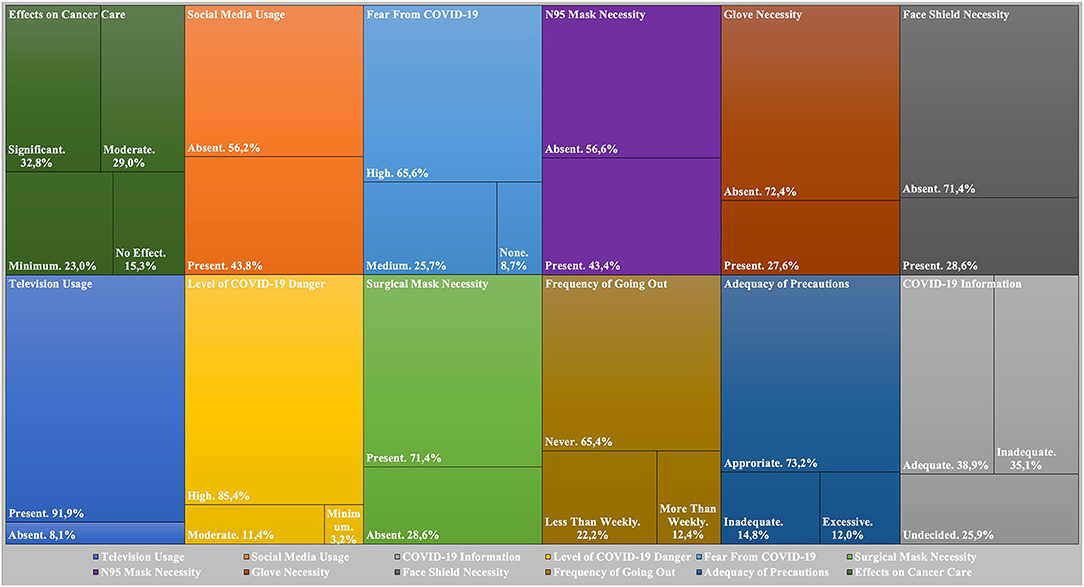Select the "Television Usage" legend label text

(142, 557)
